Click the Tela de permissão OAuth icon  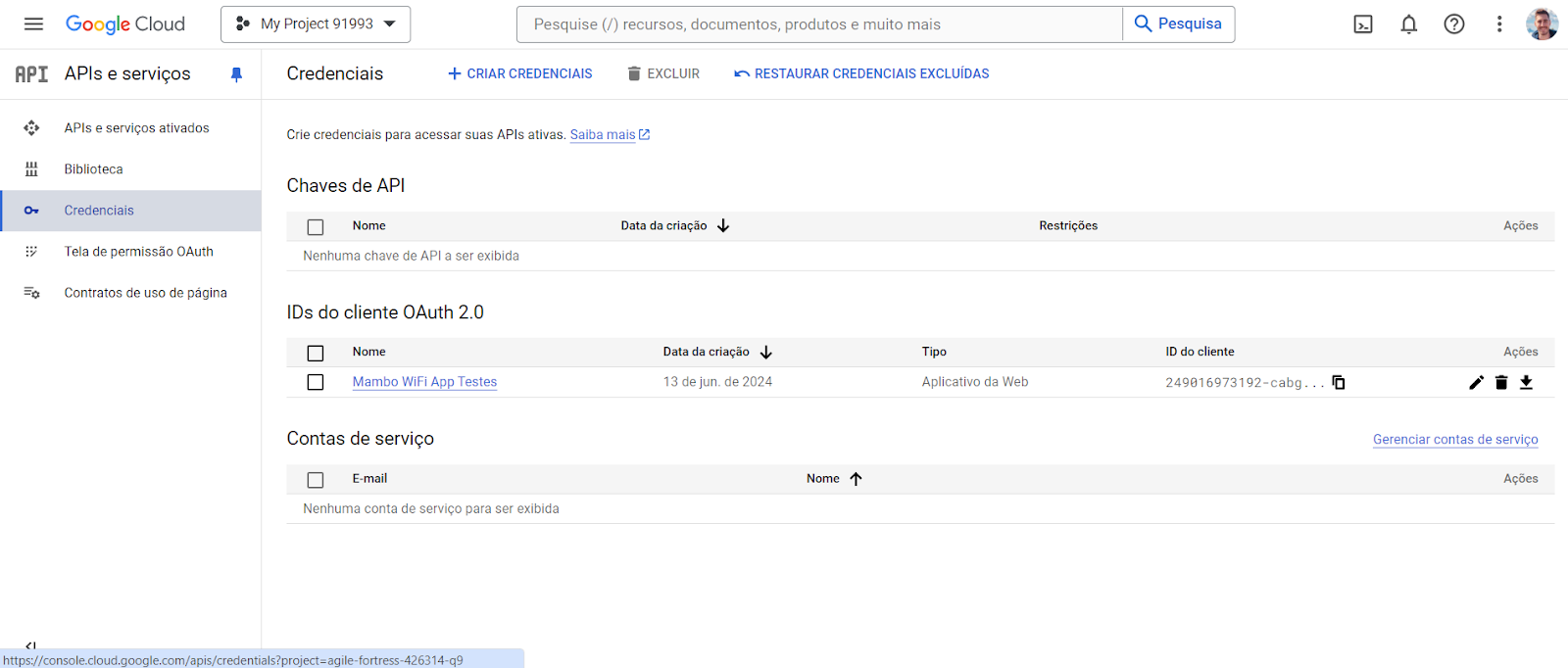point(31,252)
